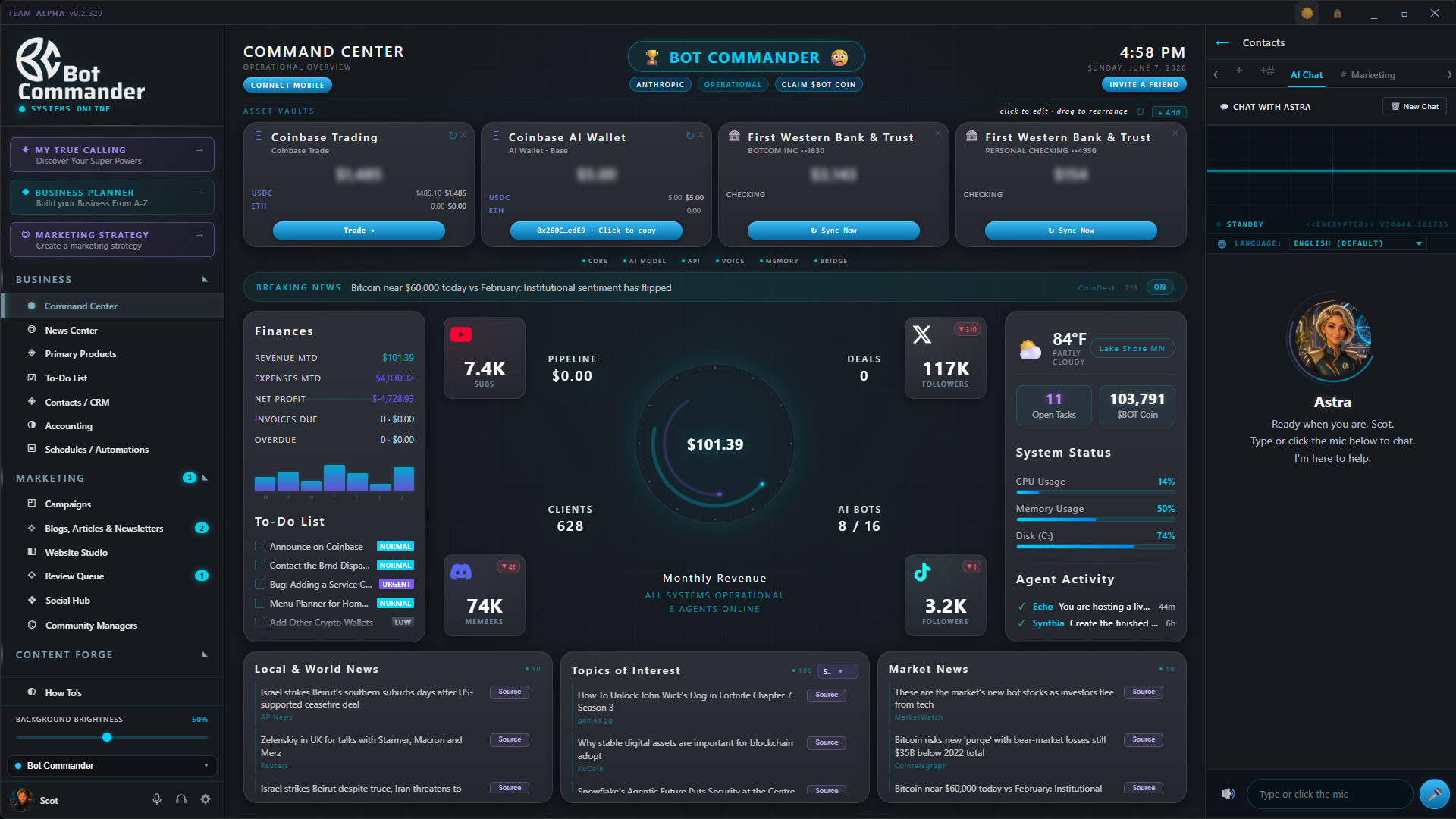The height and width of the screenshot is (819, 1456).
Task: Open the X 117K followers card
Action: [x=945, y=358]
